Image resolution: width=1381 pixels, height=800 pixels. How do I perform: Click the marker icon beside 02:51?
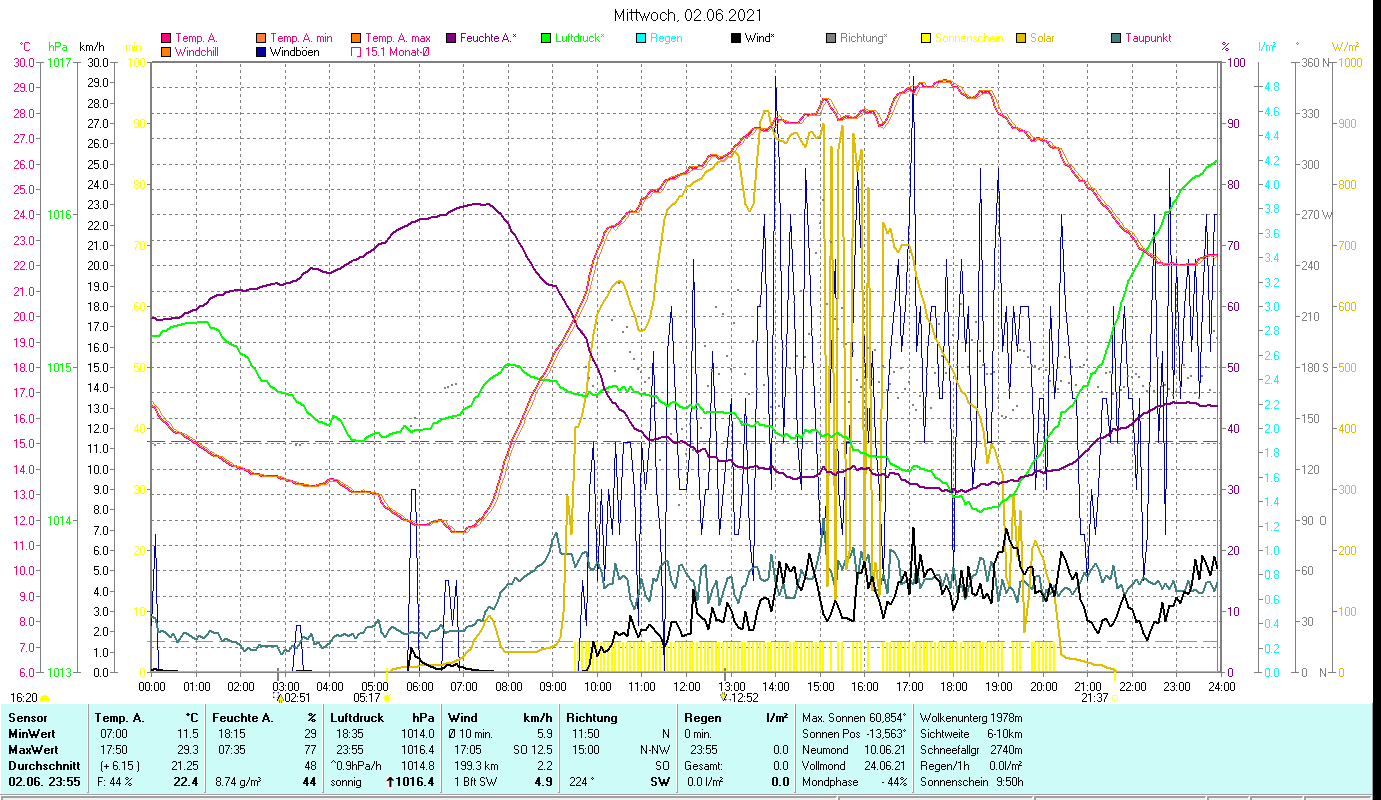point(280,698)
